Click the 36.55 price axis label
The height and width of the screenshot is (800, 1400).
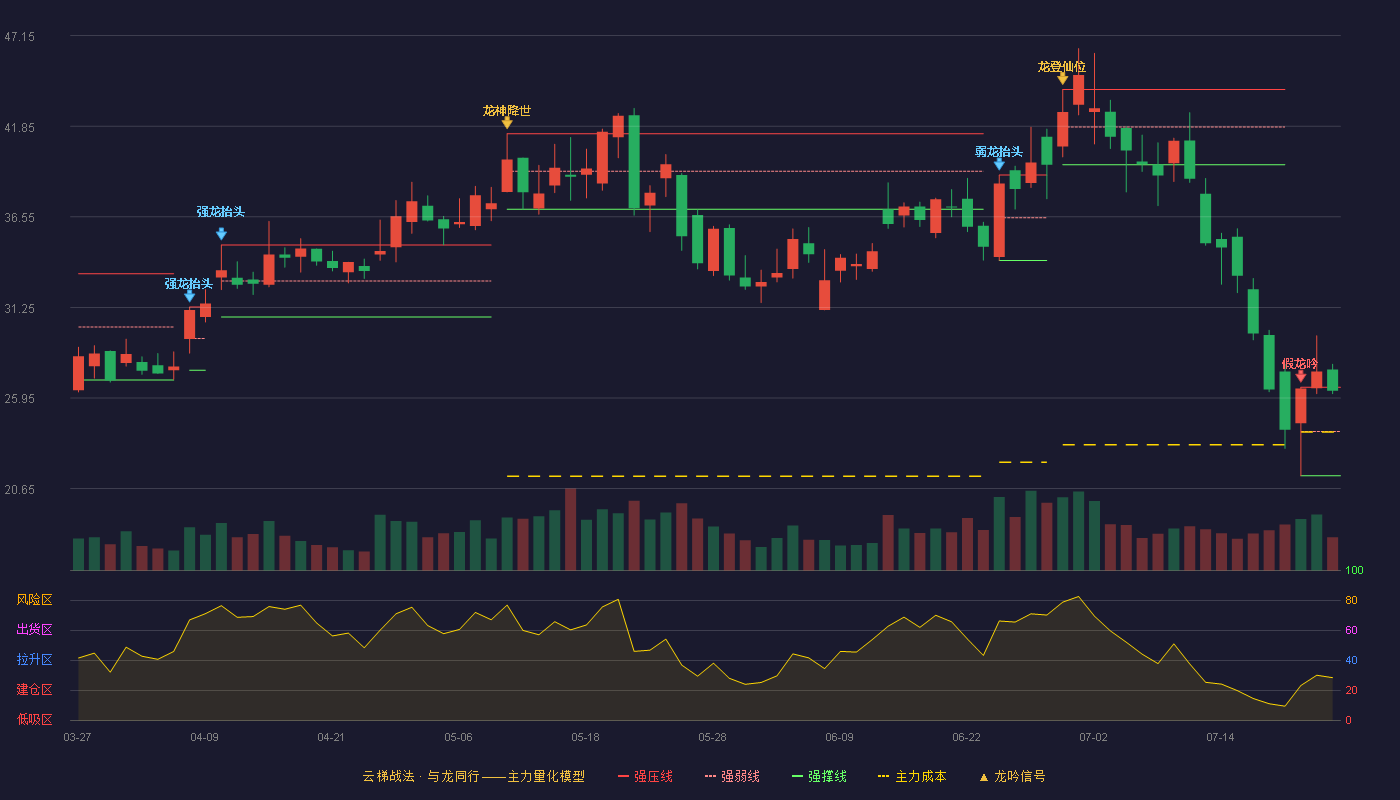point(20,217)
